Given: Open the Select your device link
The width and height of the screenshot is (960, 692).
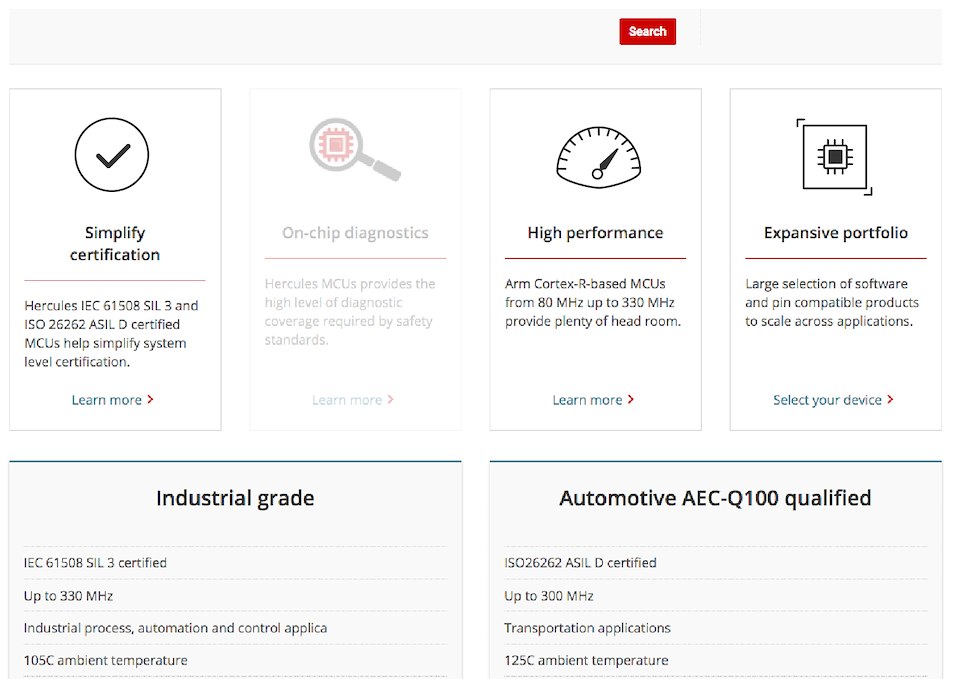Looking at the screenshot, I should (827, 400).
